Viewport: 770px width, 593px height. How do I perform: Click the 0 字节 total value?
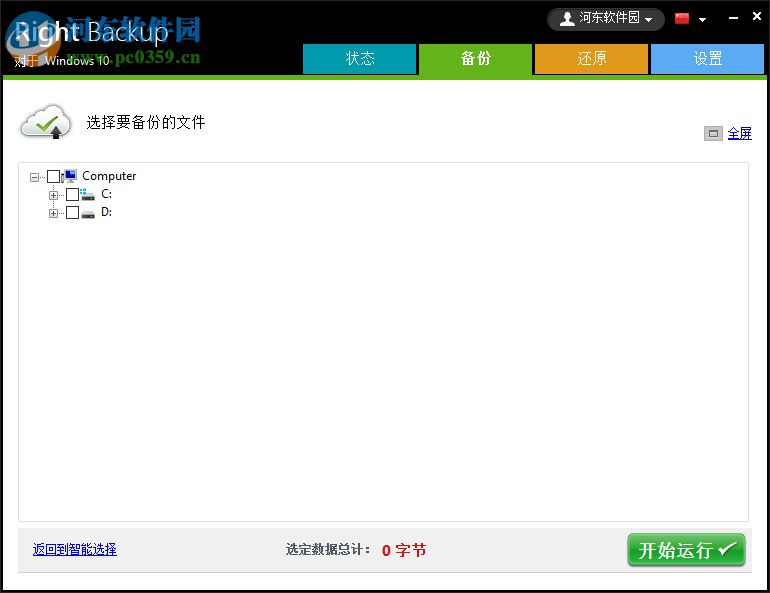click(x=404, y=550)
